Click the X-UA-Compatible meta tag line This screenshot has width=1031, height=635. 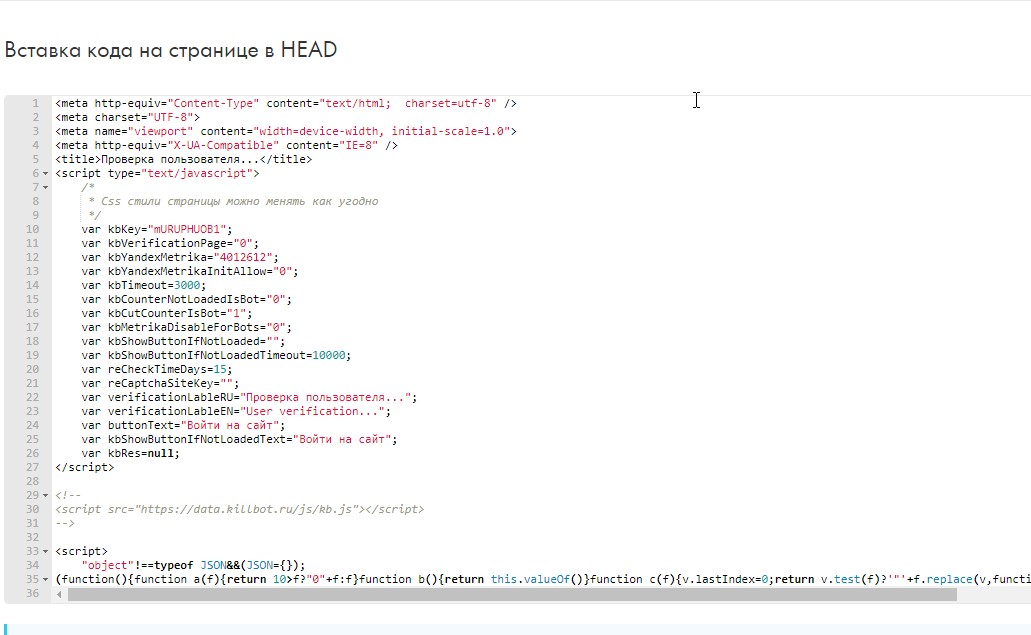coord(226,145)
